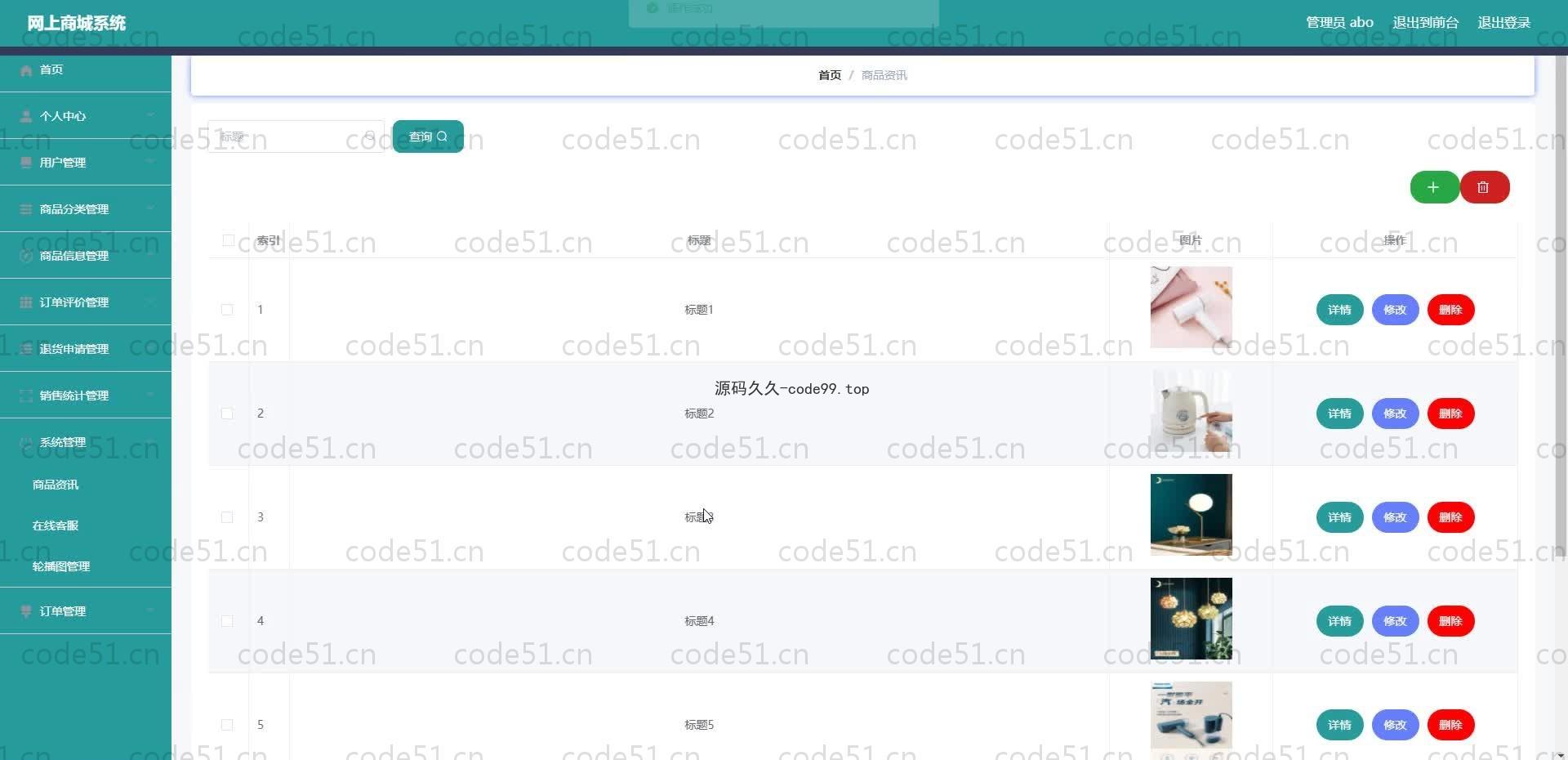
Task: Click 删除 for 标题1
Action: [x=1450, y=310]
